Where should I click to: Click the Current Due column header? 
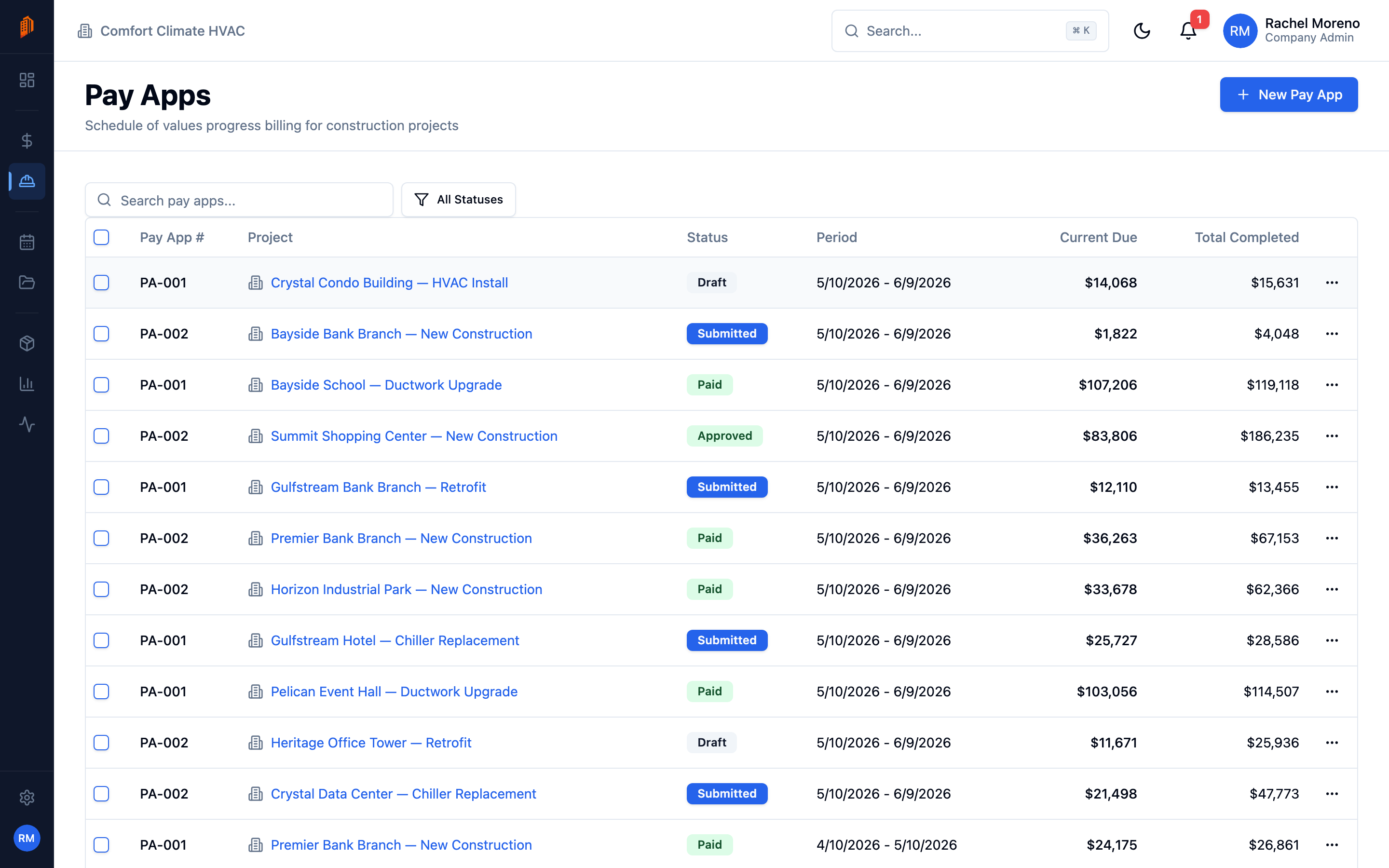(1098, 237)
